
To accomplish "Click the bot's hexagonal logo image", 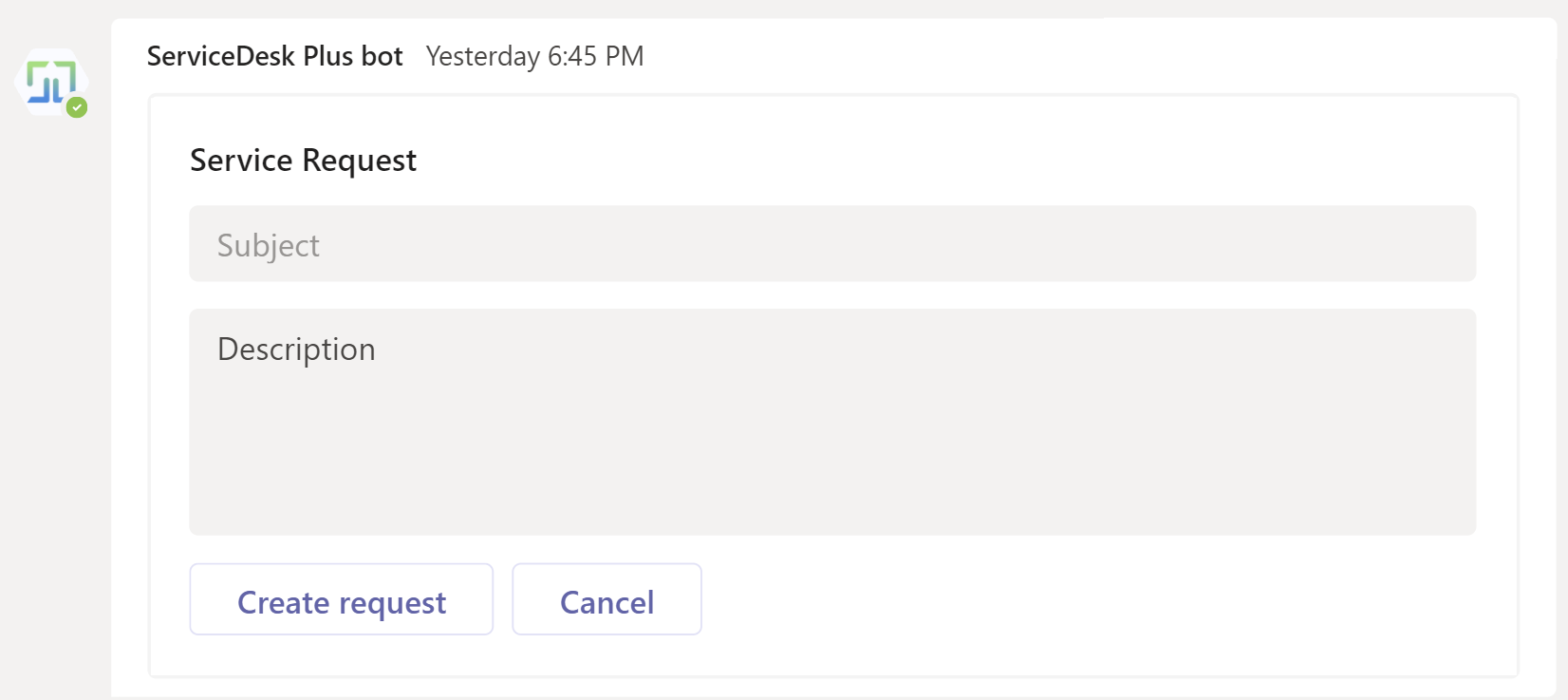I will coord(49,80).
